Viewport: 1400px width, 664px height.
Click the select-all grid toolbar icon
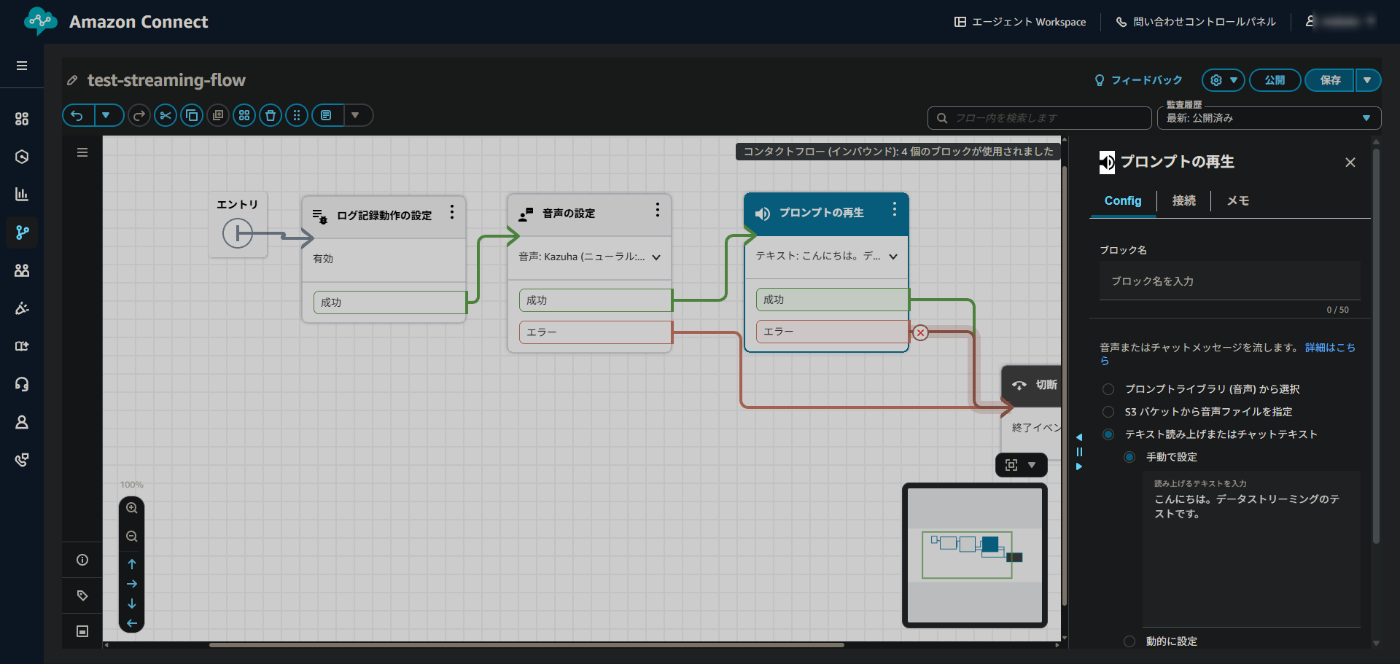[x=244, y=115]
